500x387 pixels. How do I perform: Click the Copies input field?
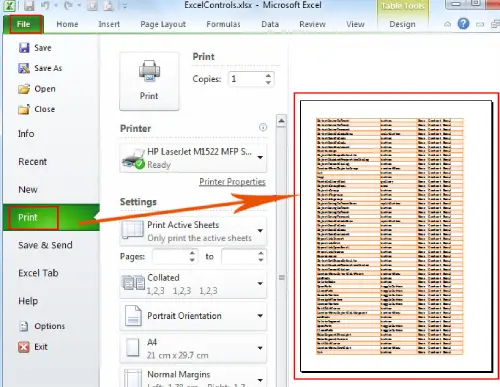pyautogui.click(x=247, y=79)
